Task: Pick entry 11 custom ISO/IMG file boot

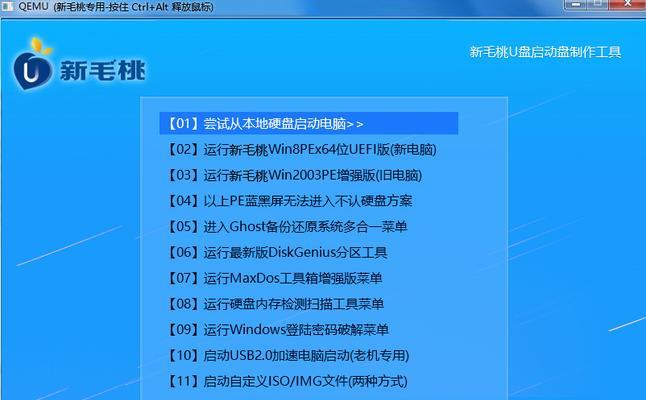Action: (x=287, y=381)
